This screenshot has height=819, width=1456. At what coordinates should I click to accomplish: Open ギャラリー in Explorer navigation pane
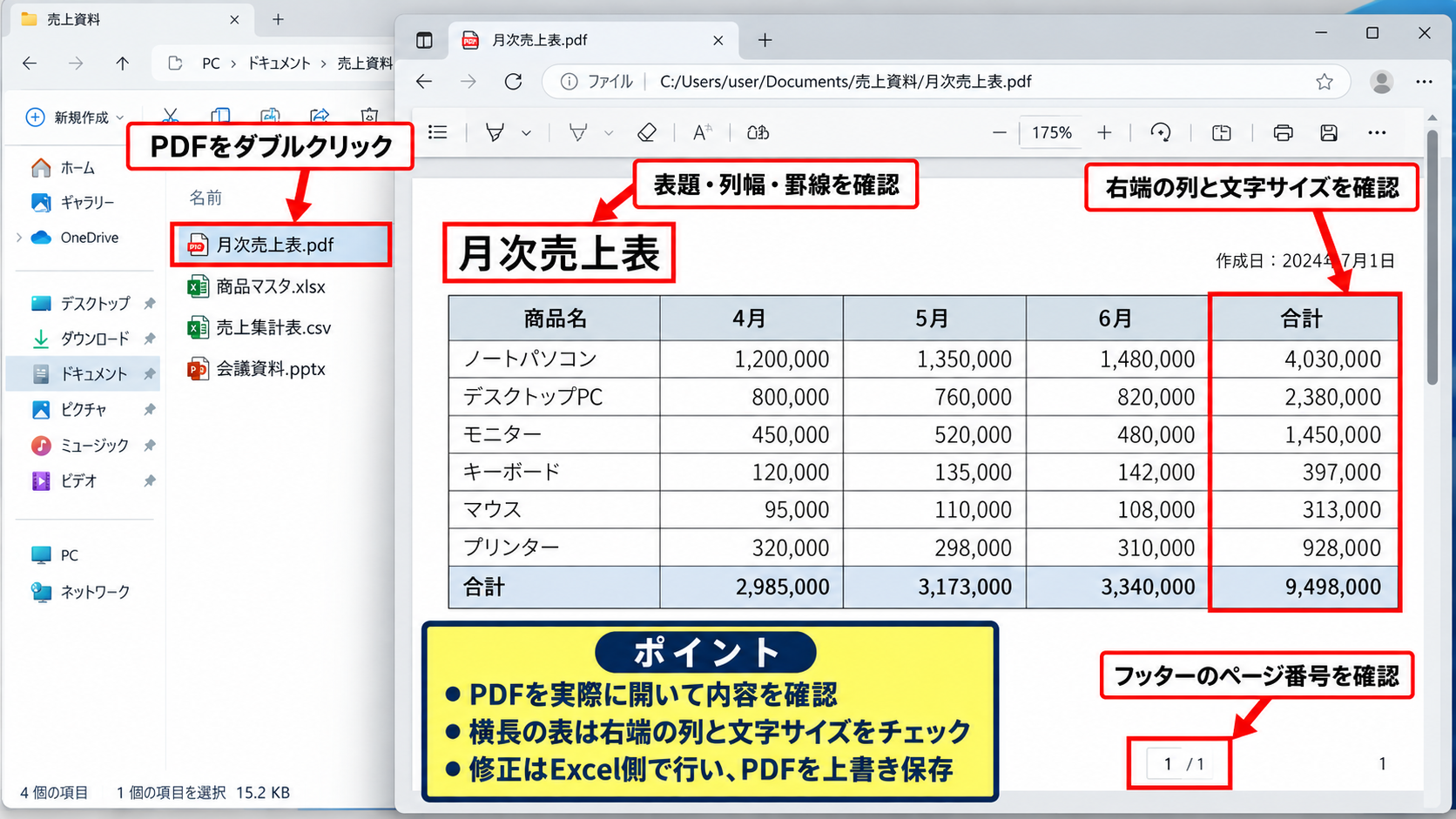point(73,202)
